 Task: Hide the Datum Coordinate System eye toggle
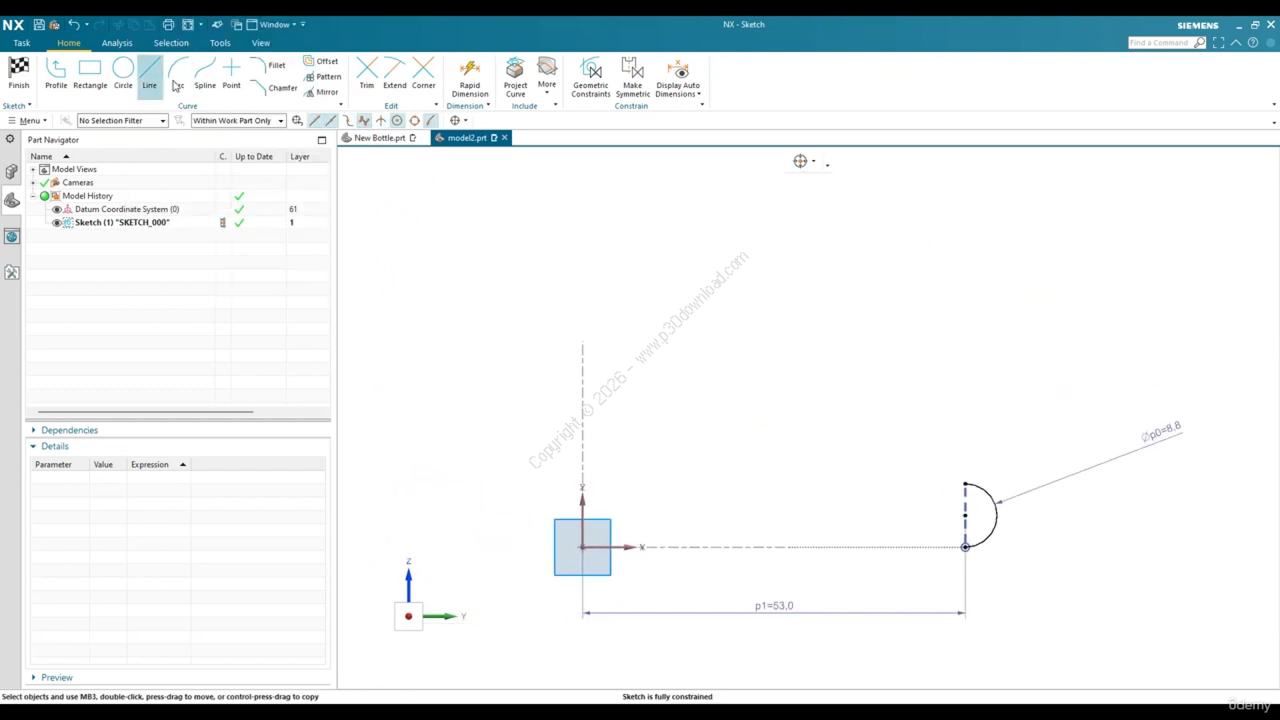(57, 209)
